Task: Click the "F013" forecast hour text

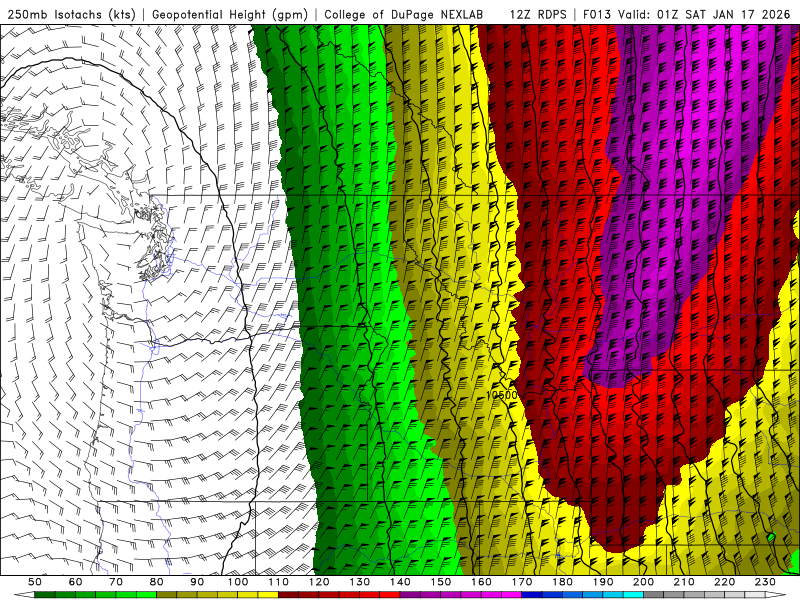Action: pyautogui.click(x=597, y=15)
